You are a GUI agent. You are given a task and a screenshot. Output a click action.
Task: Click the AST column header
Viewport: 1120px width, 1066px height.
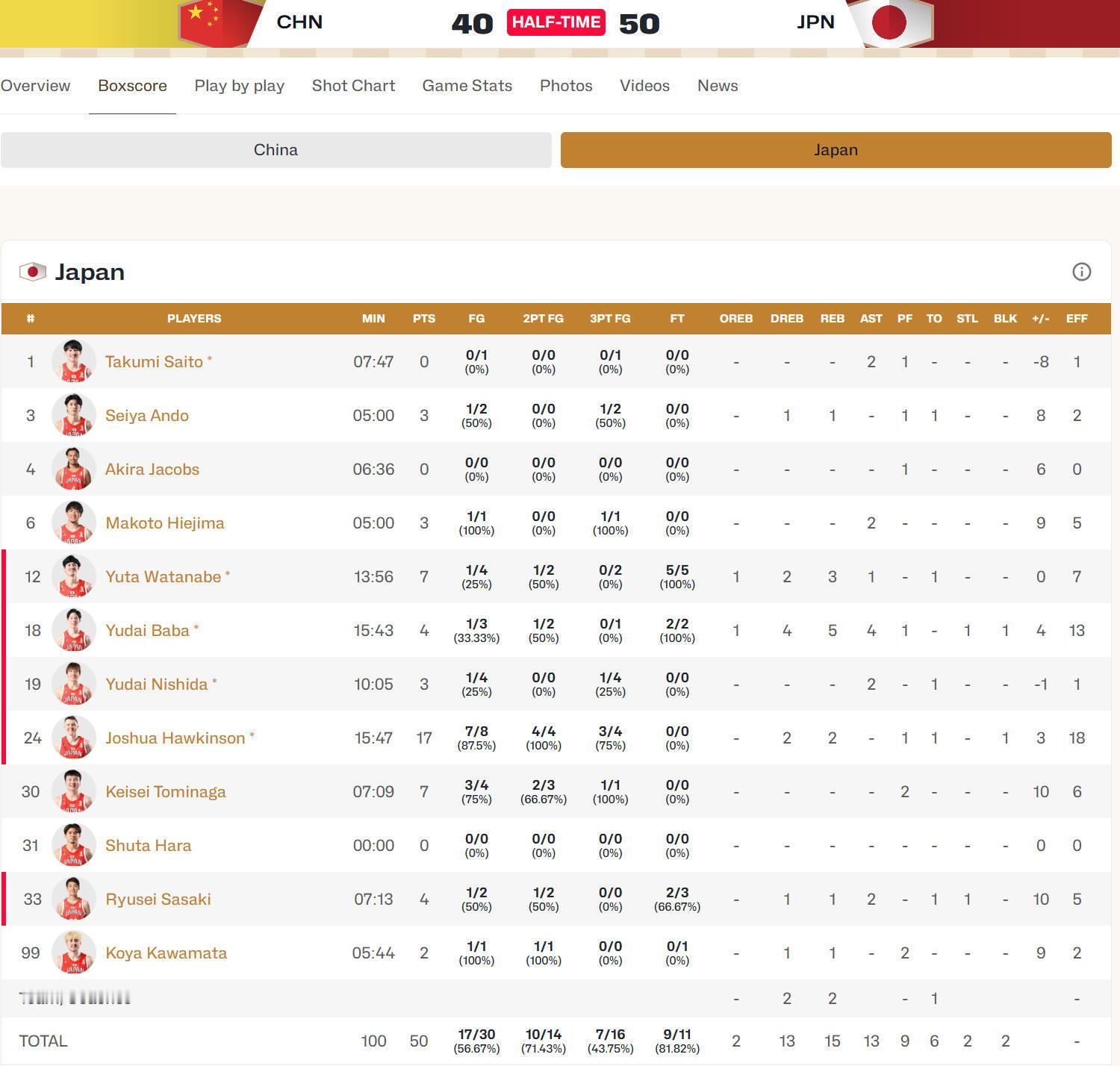[x=871, y=319]
